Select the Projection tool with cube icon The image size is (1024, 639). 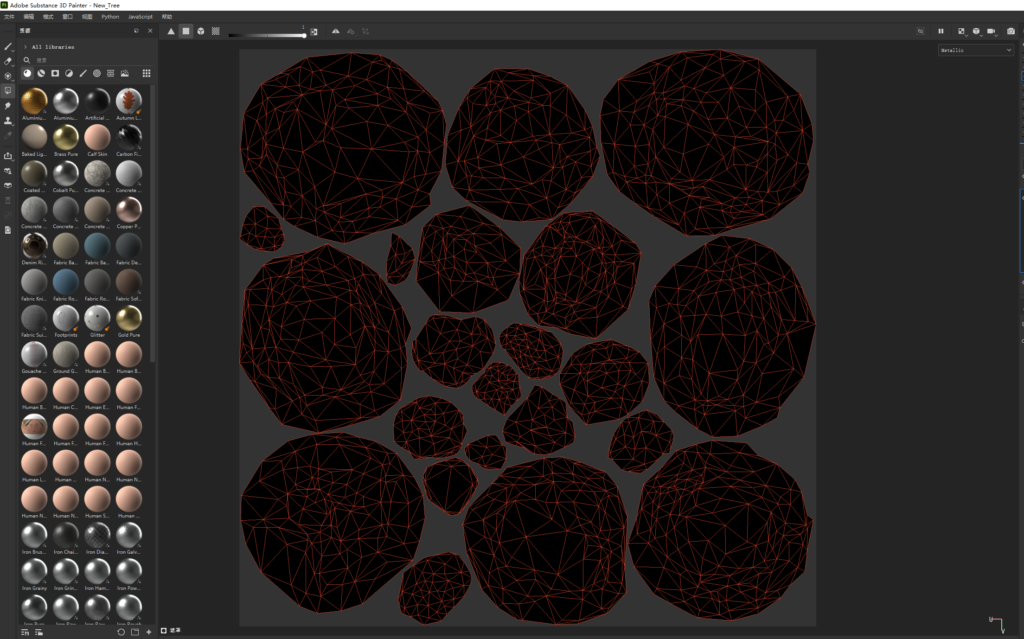point(8,76)
